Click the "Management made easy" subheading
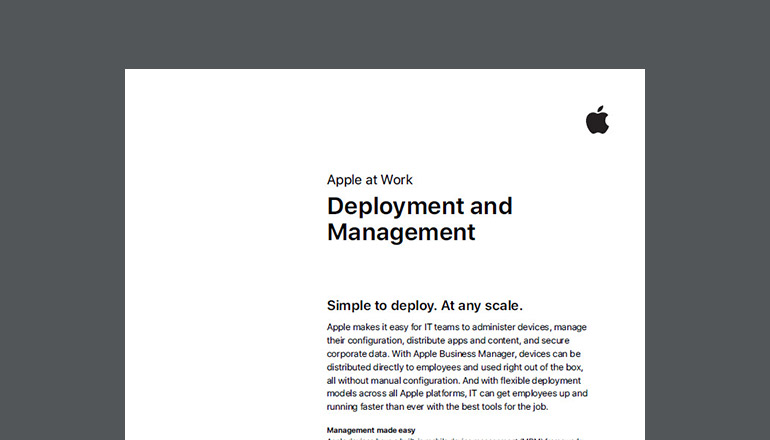Image resolution: width=770 pixels, height=440 pixels. tap(371, 430)
